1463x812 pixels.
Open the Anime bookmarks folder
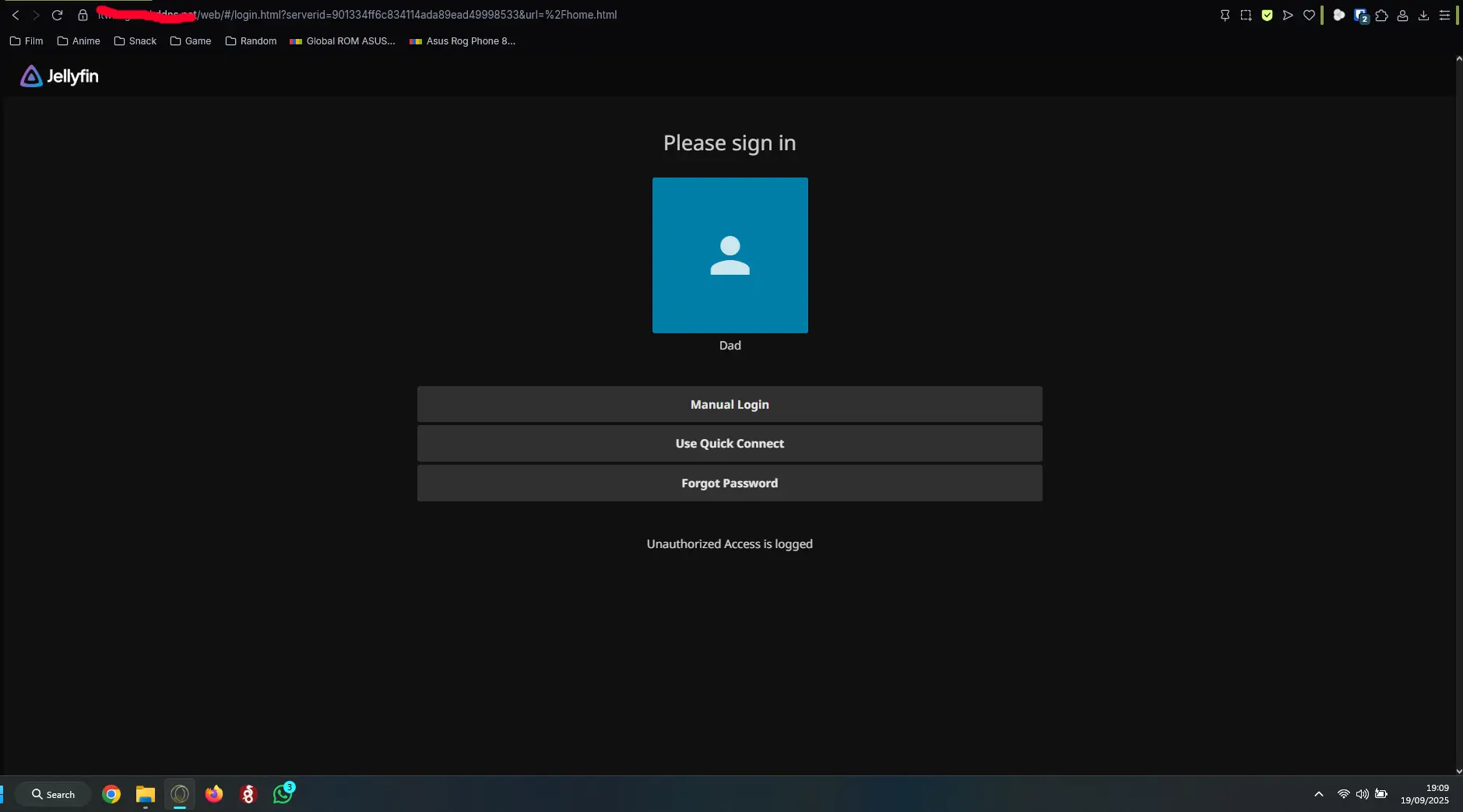[x=78, y=41]
